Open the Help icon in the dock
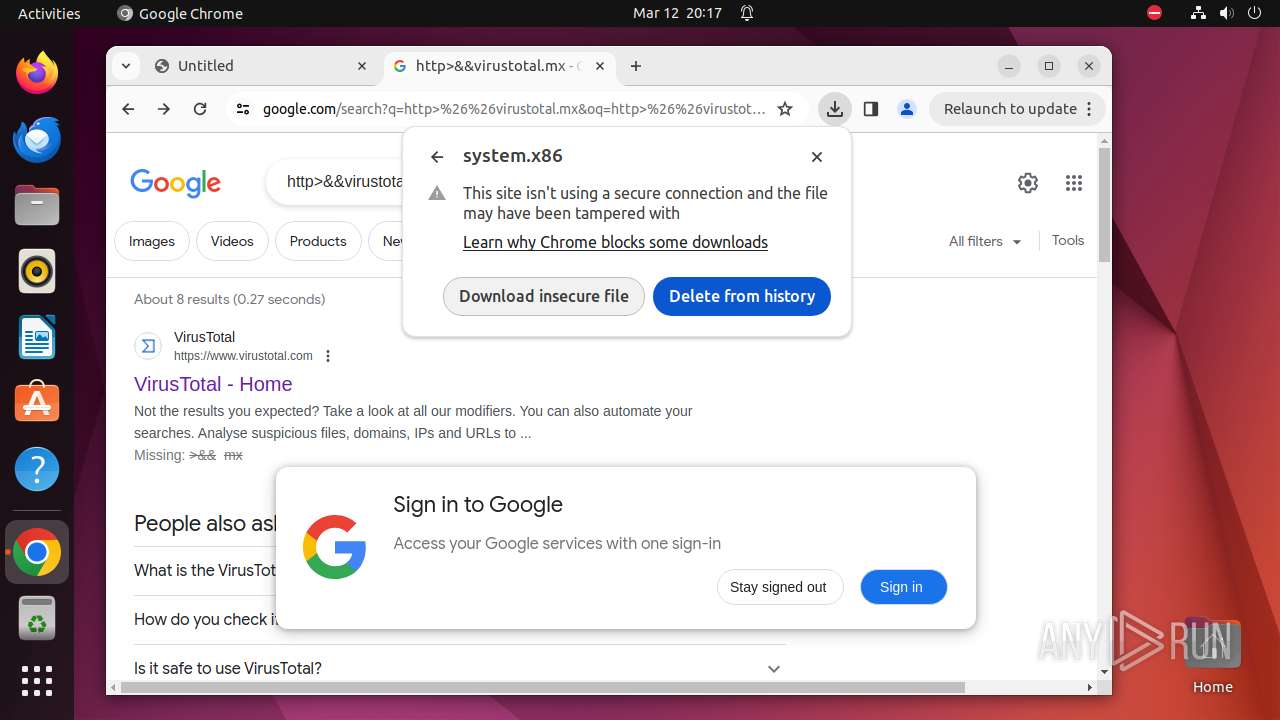This screenshot has width=1280, height=720. (x=37, y=469)
